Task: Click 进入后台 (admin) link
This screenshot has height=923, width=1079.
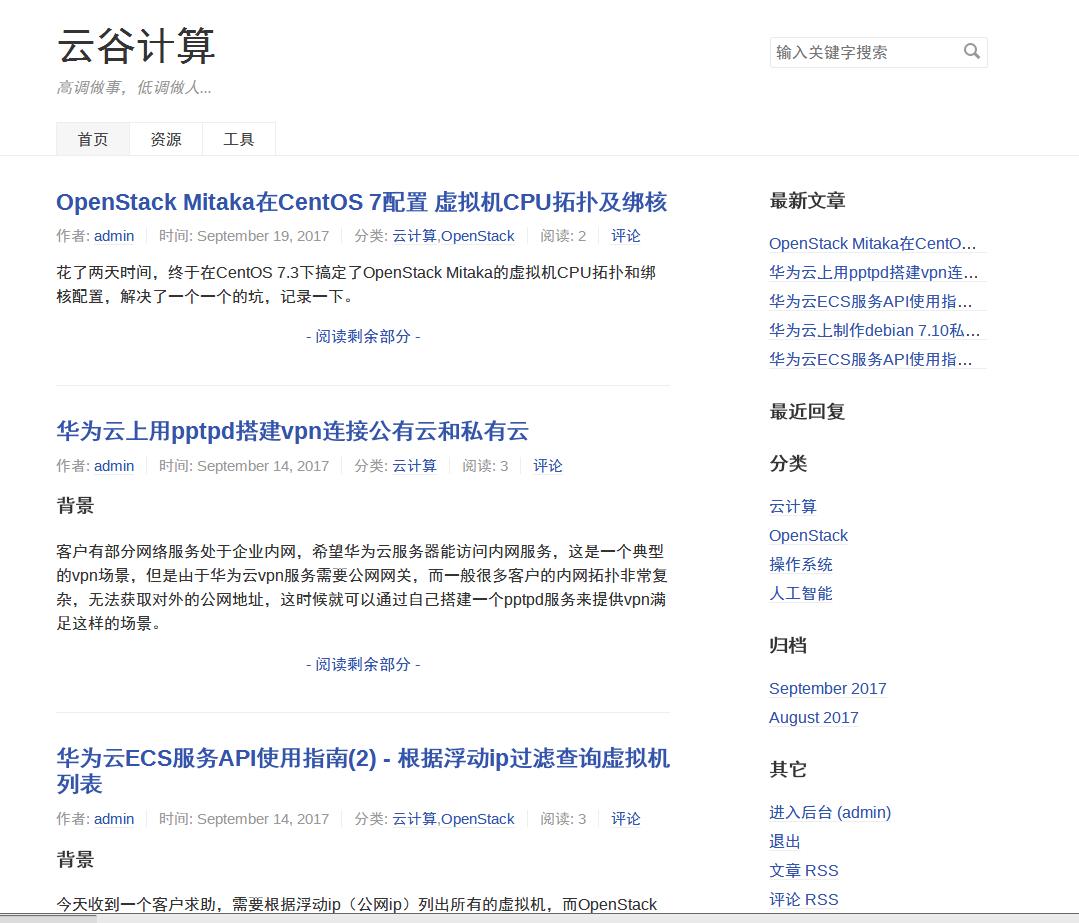Action: [829, 812]
